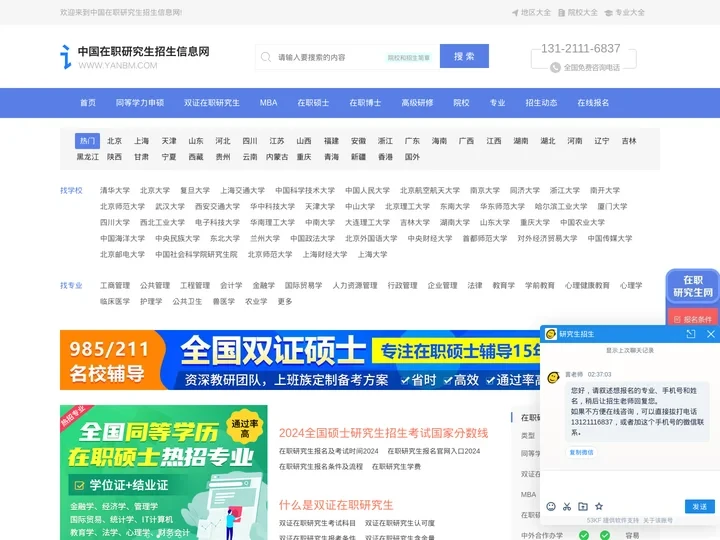Click the 发送 send button

(699, 506)
